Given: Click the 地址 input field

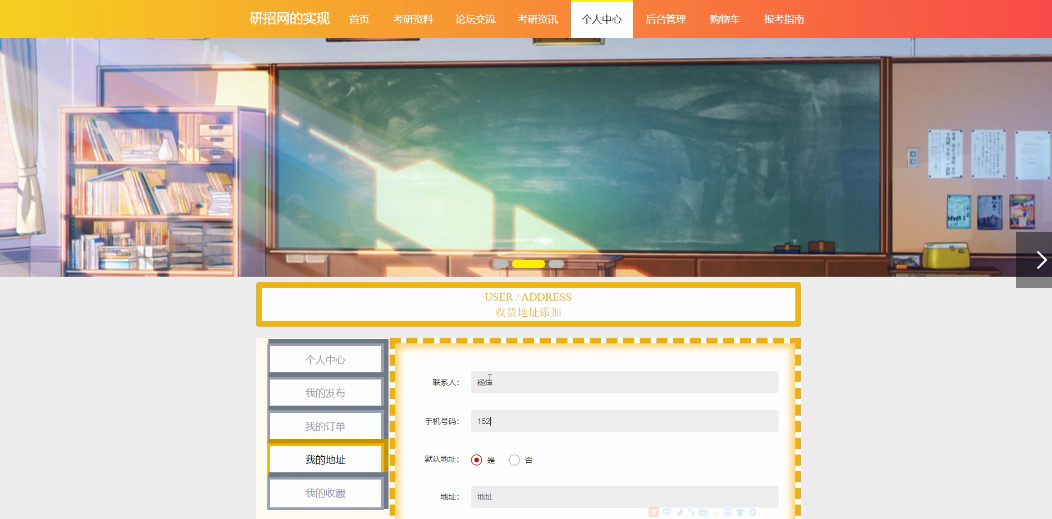Looking at the screenshot, I should (625, 497).
